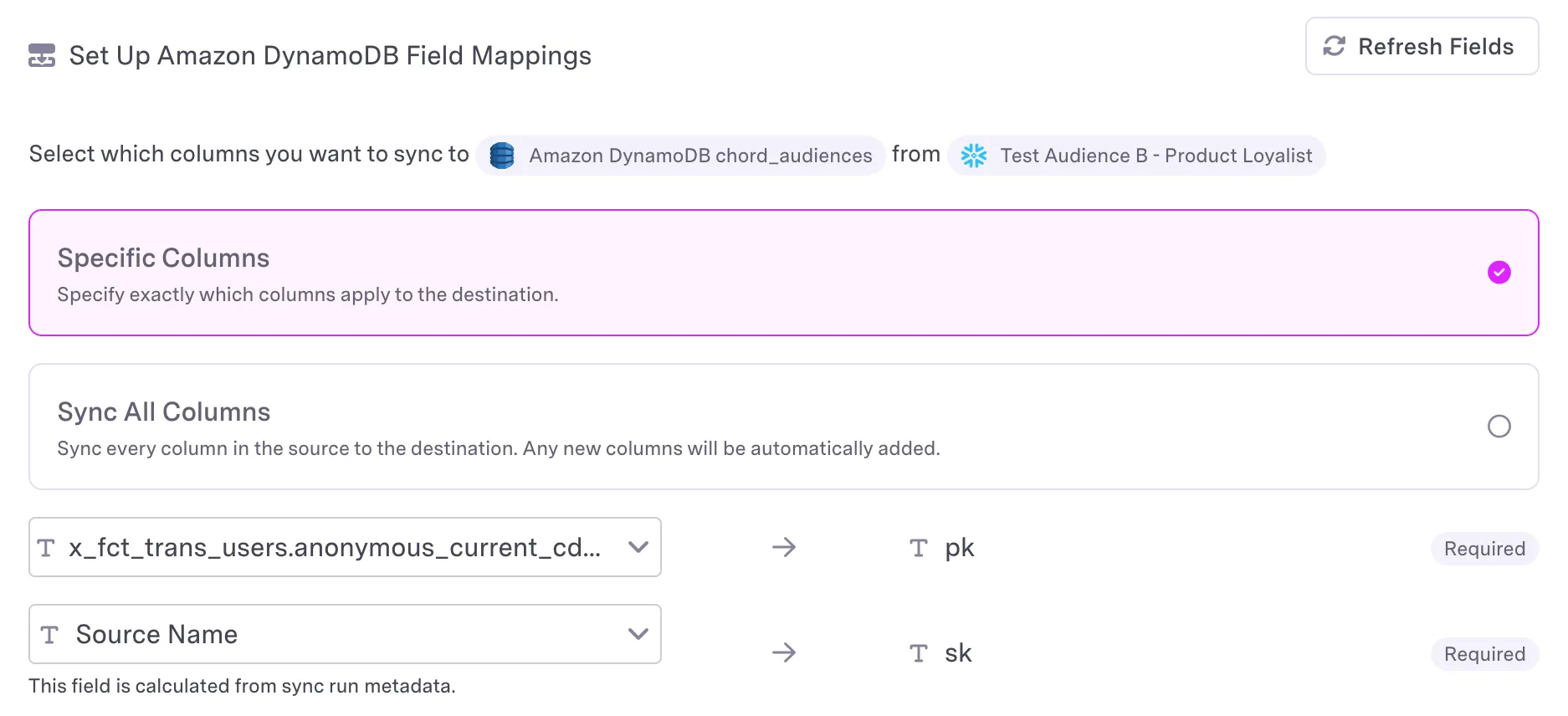Viewport: 1568px width, 716px height.
Task: Select the Sync All Columns radio button
Action: 1499,427
